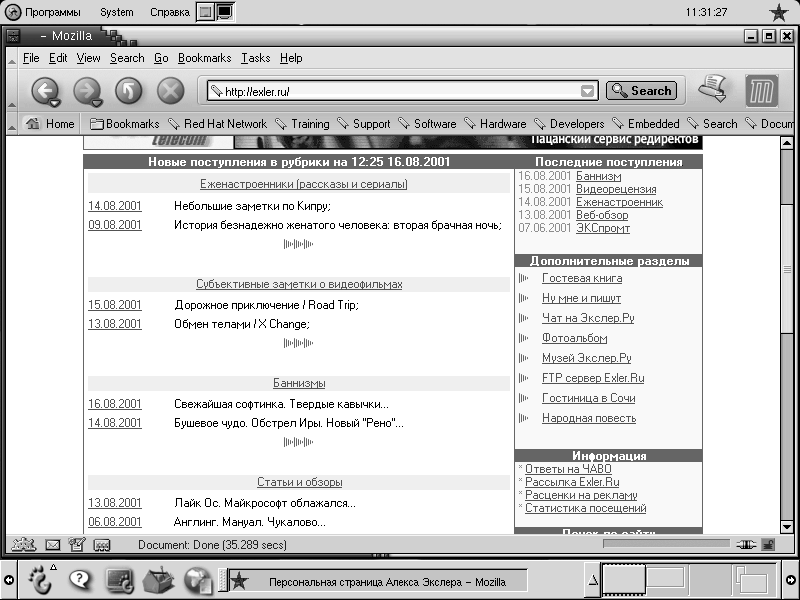This screenshot has height=600, width=800.
Task: Click the Print toolbar icon
Action: coord(712,90)
